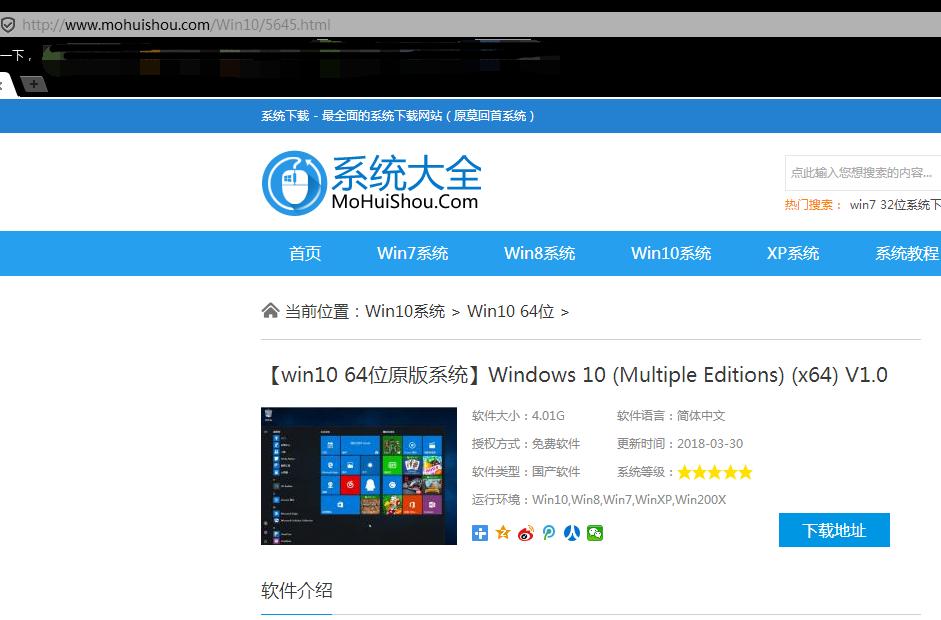Viewport: 941px width, 620px height.
Task: Share to Sina Weibo
Action: point(526,533)
